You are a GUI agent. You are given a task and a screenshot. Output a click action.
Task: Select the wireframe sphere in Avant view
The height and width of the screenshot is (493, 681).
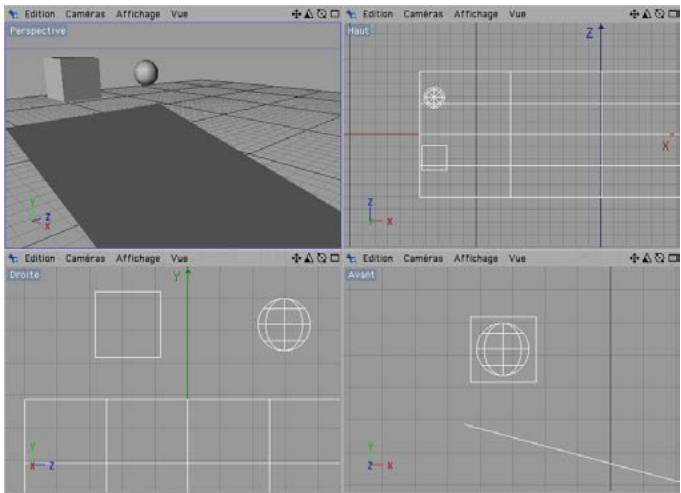[503, 349]
